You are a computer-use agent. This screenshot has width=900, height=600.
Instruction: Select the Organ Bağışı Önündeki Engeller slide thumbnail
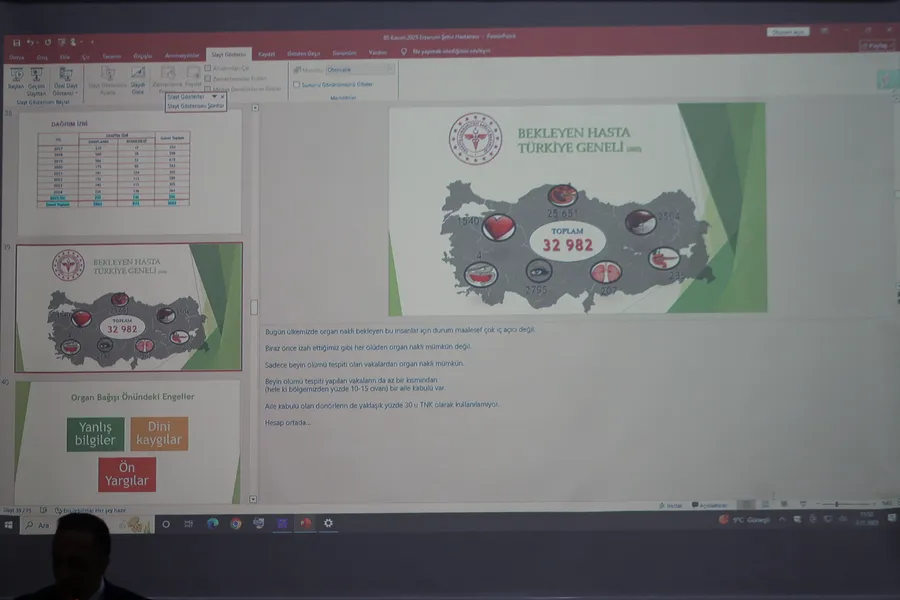pyautogui.click(x=127, y=442)
